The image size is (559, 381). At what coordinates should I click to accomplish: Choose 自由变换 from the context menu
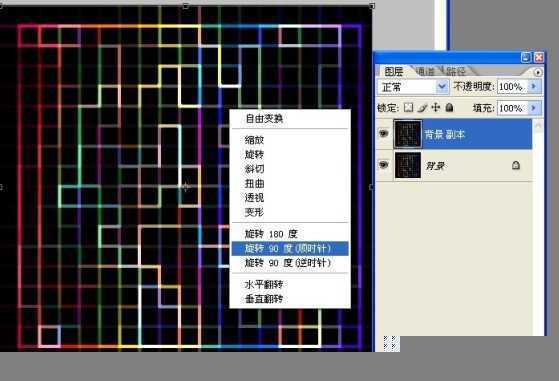[x=264, y=119]
